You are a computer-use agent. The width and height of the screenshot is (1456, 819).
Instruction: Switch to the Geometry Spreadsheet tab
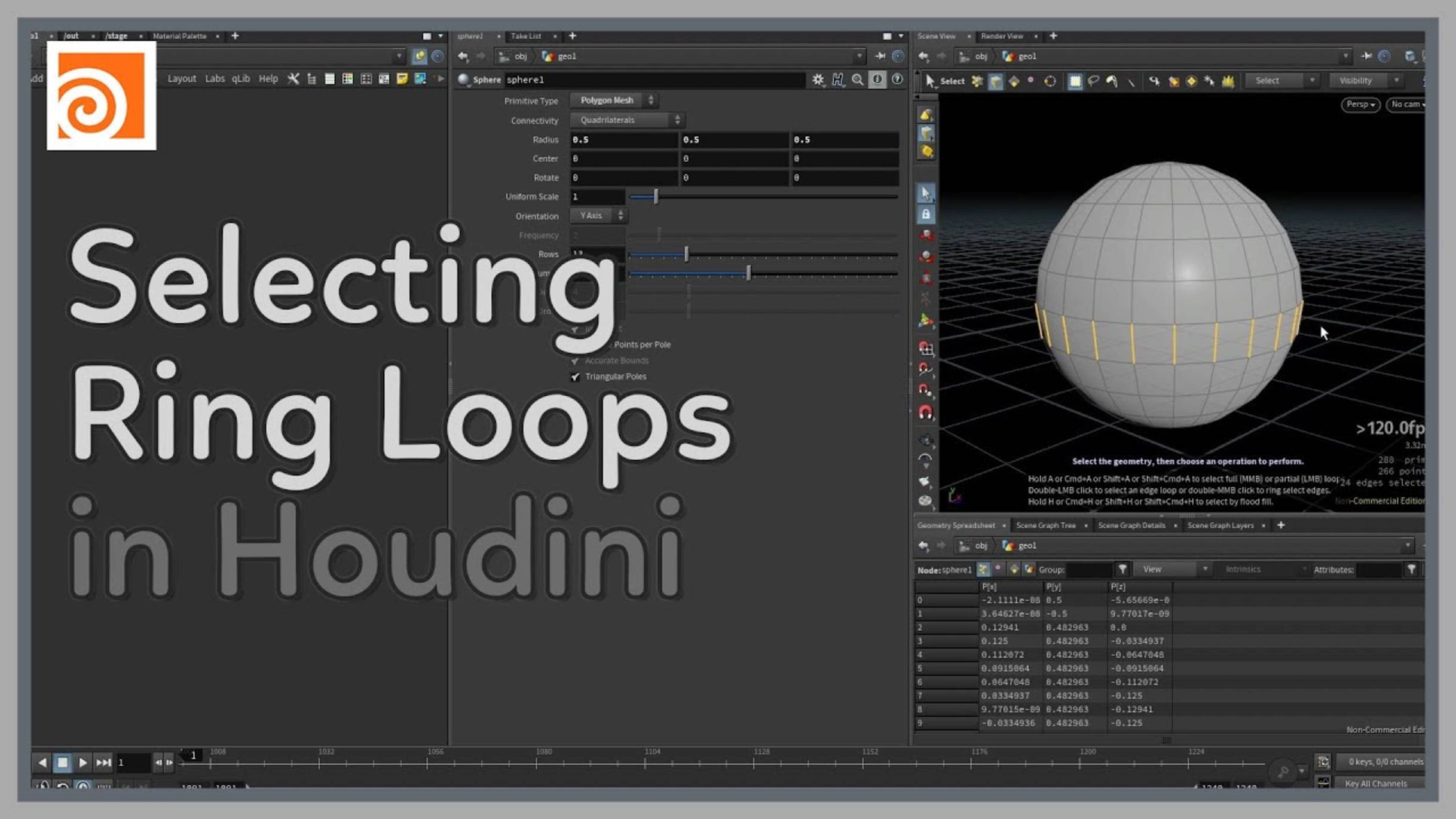pos(956,525)
